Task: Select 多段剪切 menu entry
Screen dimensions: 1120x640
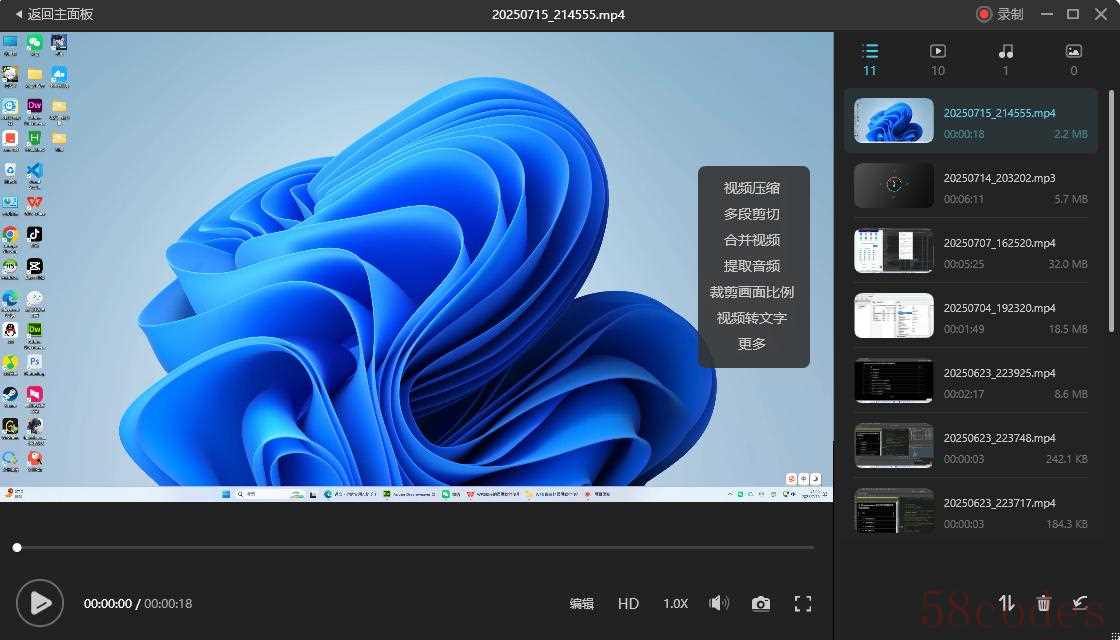Action: [x=751, y=214]
